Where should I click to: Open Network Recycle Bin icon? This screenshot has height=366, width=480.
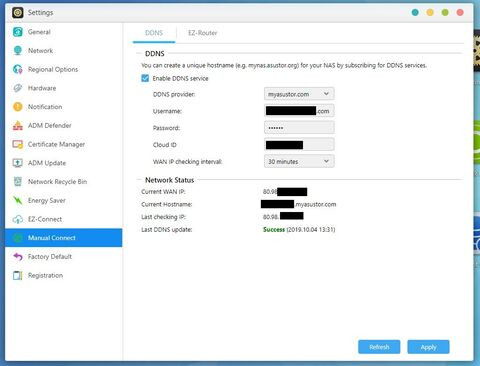tap(18, 182)
